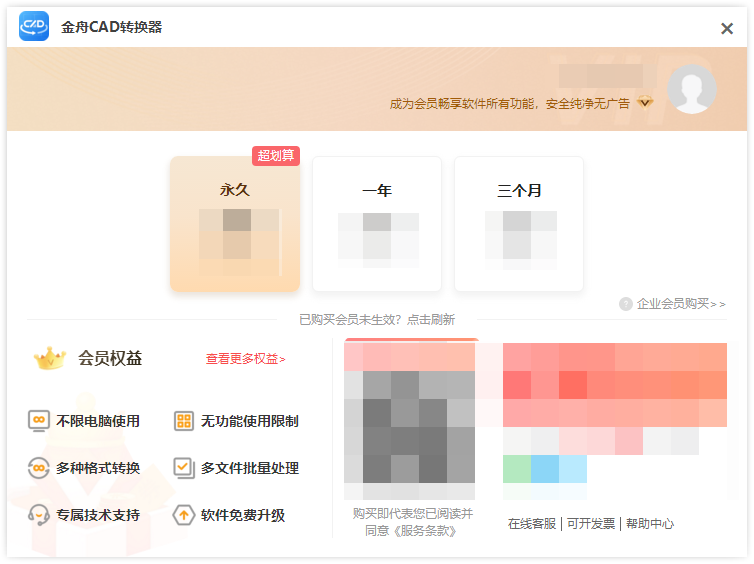Click the 超划算 badge
Viewport: 754px width, 564px height.
point(276,156)
